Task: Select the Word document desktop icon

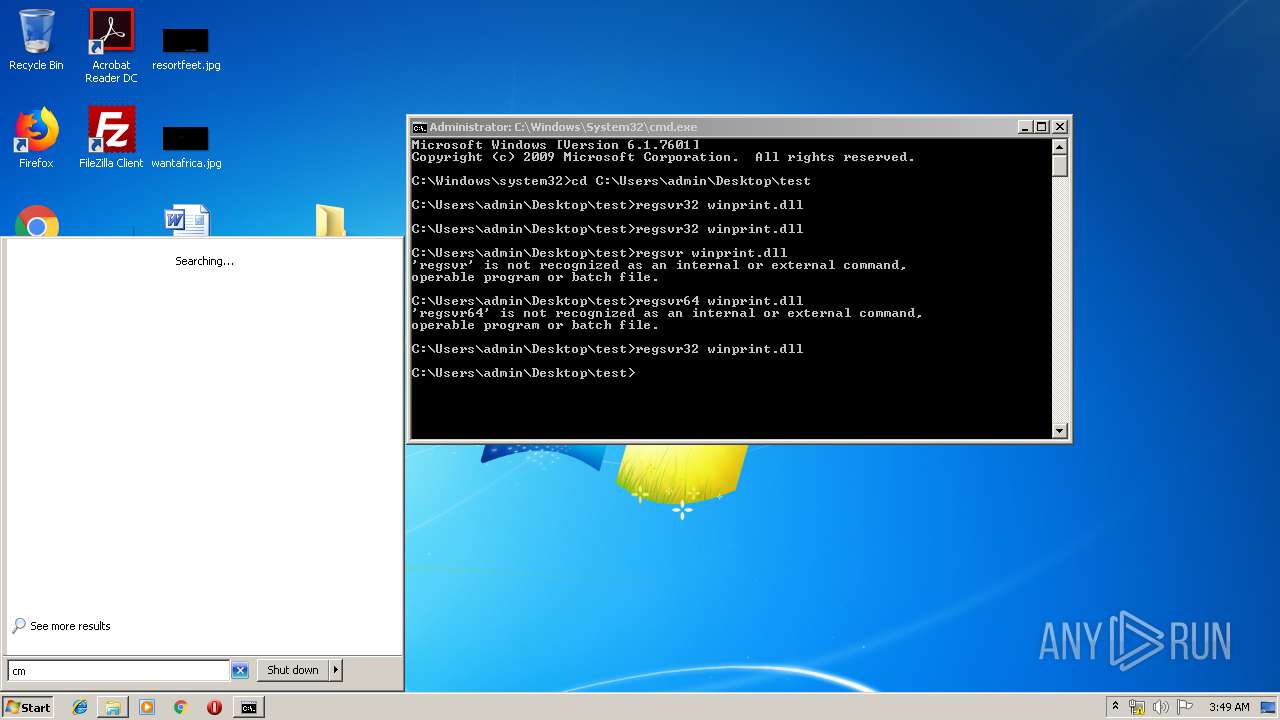Action: tap(186, 221)
